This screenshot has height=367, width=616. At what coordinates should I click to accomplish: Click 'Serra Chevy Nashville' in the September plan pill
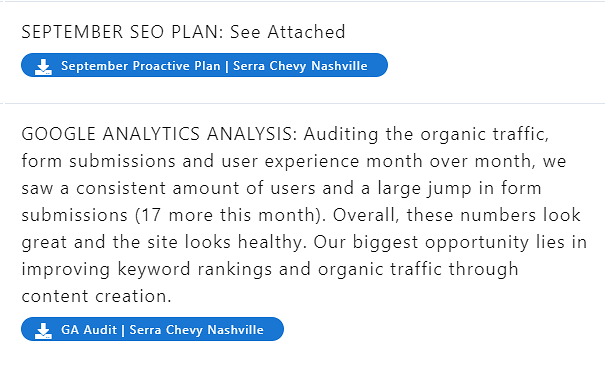300,66
